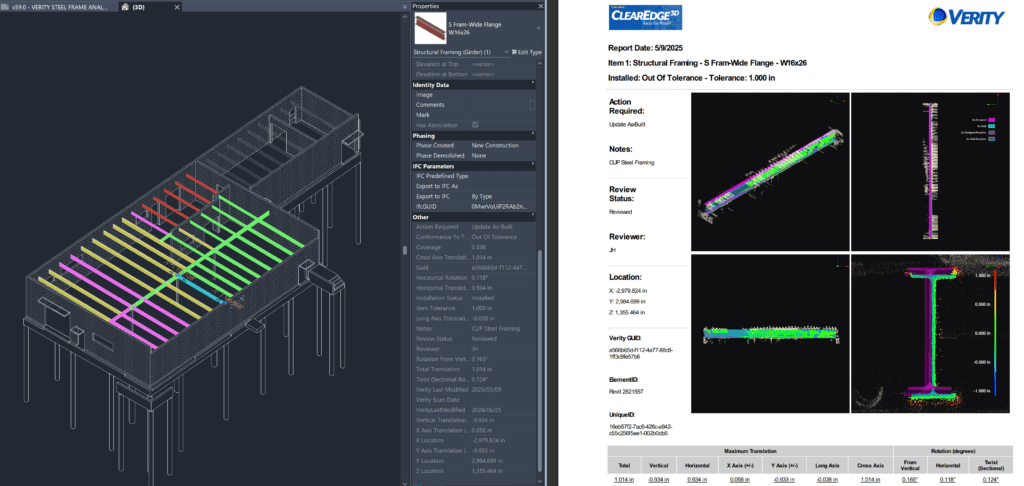Click the home icon on the 3D tab
This screenshot has height=486, width=1024.
tap(125, 7)
